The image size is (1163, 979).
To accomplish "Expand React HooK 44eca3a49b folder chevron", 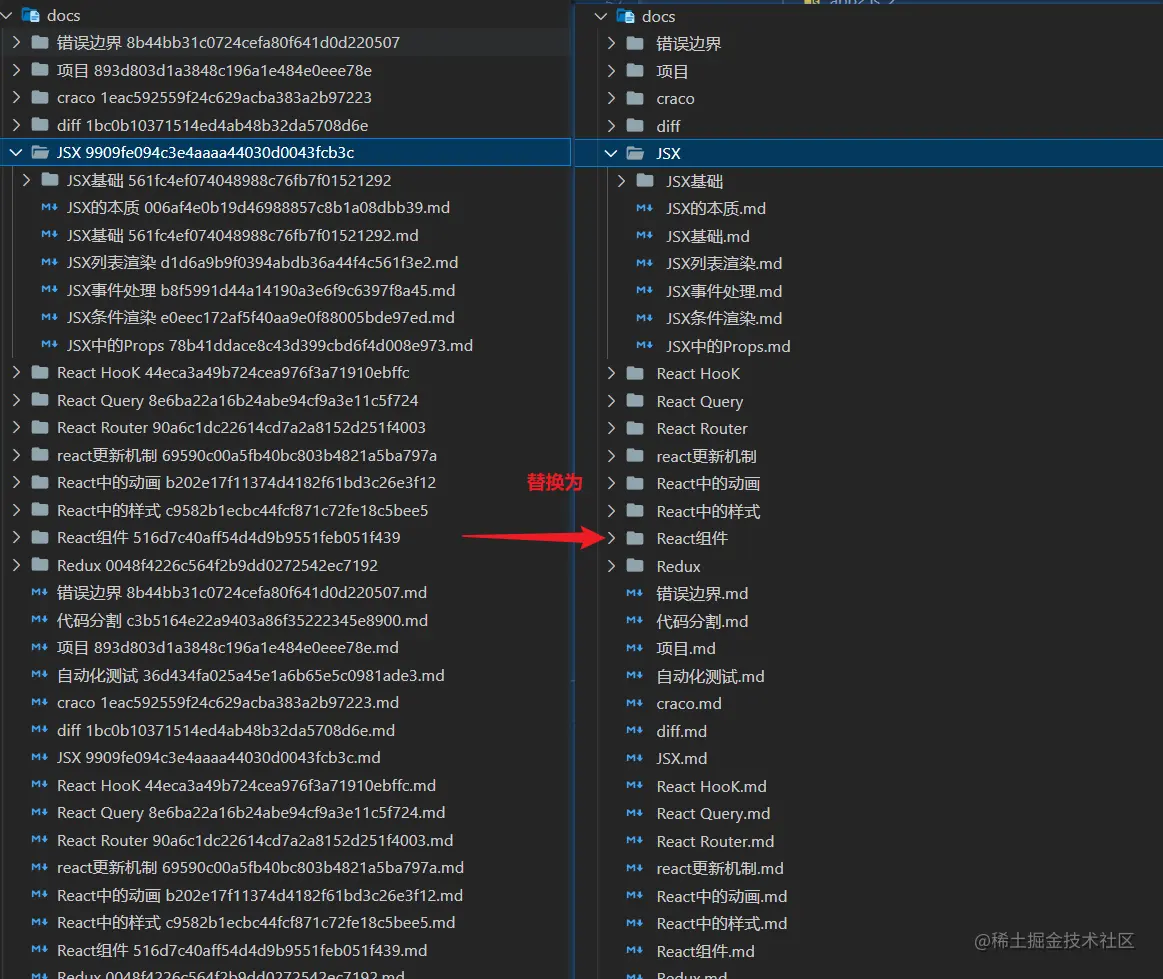I will [16, 372].
